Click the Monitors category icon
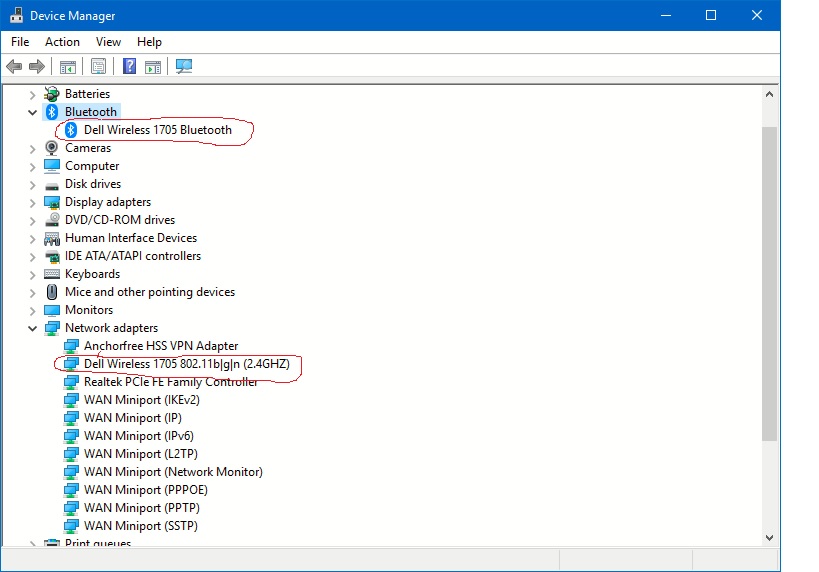Screen dimensions: 819x572 (x=52, y=310)
